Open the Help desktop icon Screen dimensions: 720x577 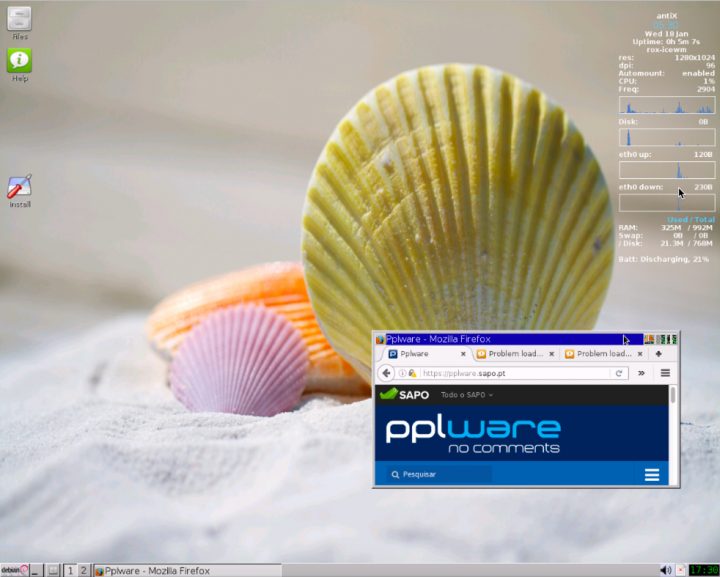point(20,61)
